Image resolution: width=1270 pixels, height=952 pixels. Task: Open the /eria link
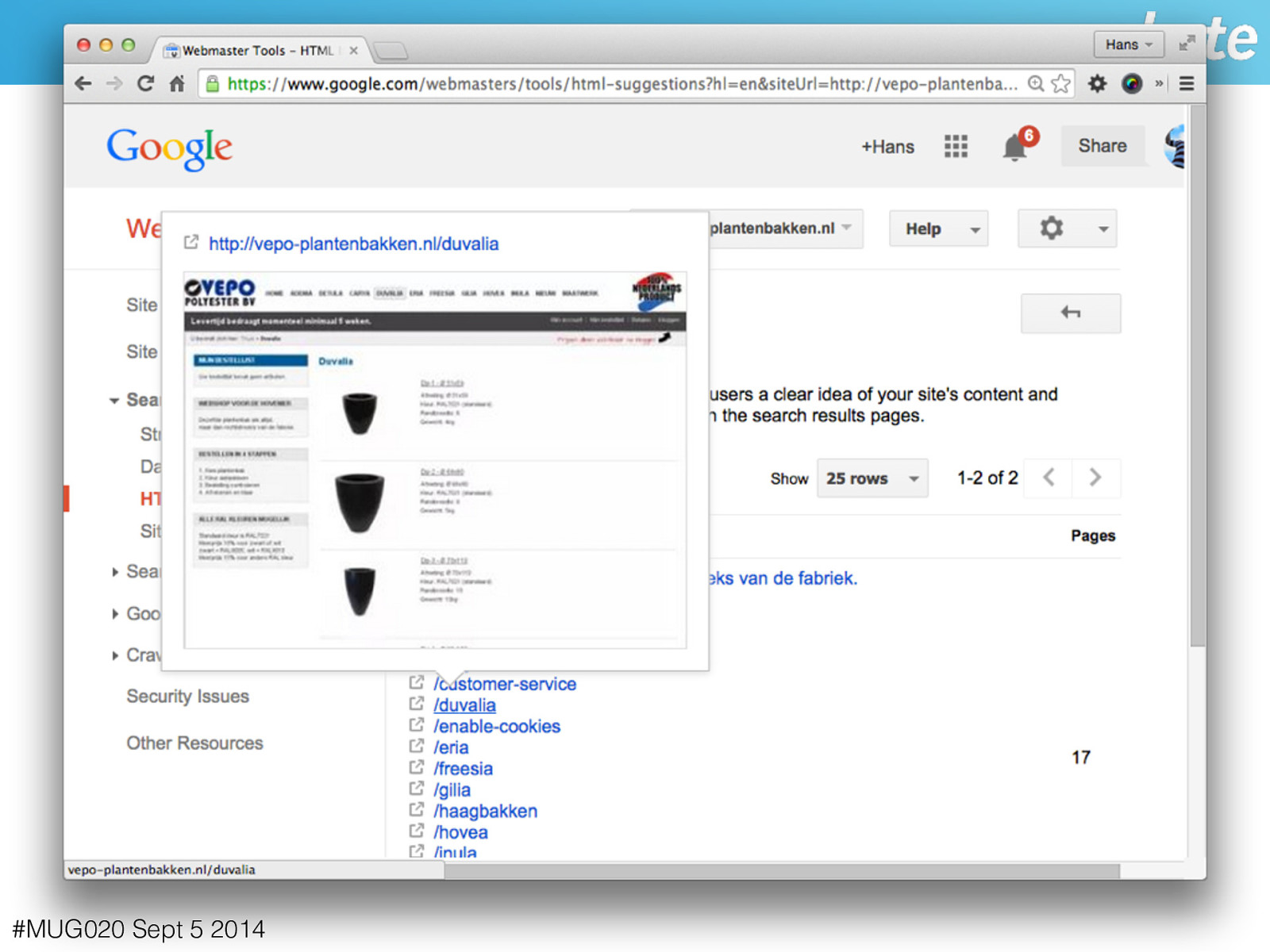tap(451, 747)
